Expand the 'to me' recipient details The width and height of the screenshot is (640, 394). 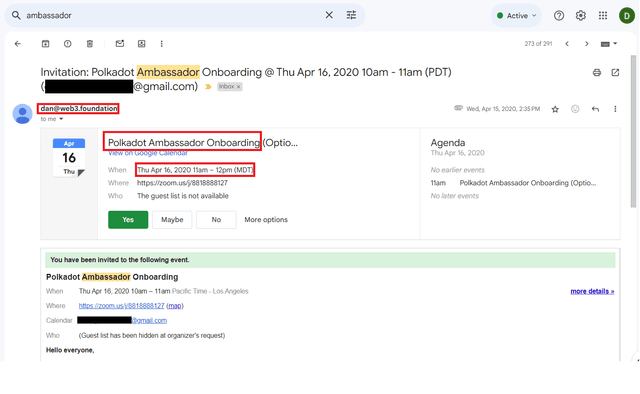(x=61, y=119)
